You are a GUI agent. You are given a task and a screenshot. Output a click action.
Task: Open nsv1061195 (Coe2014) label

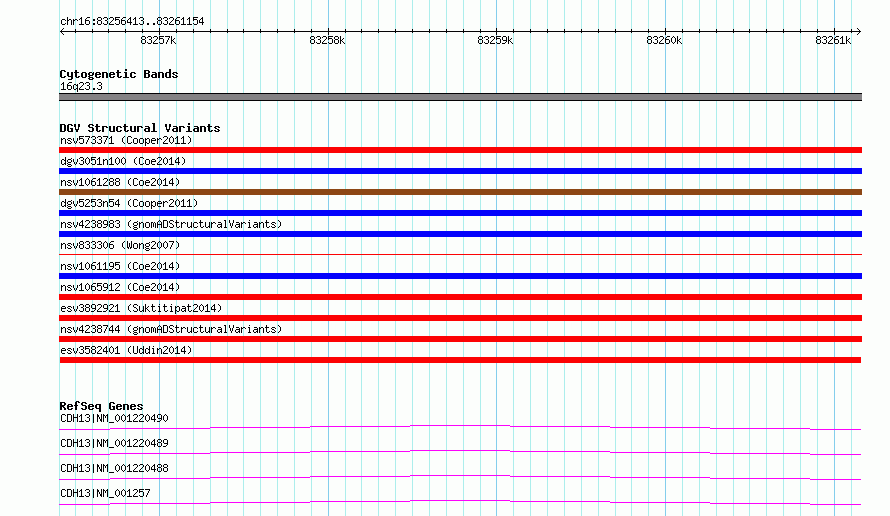[120, 266]
